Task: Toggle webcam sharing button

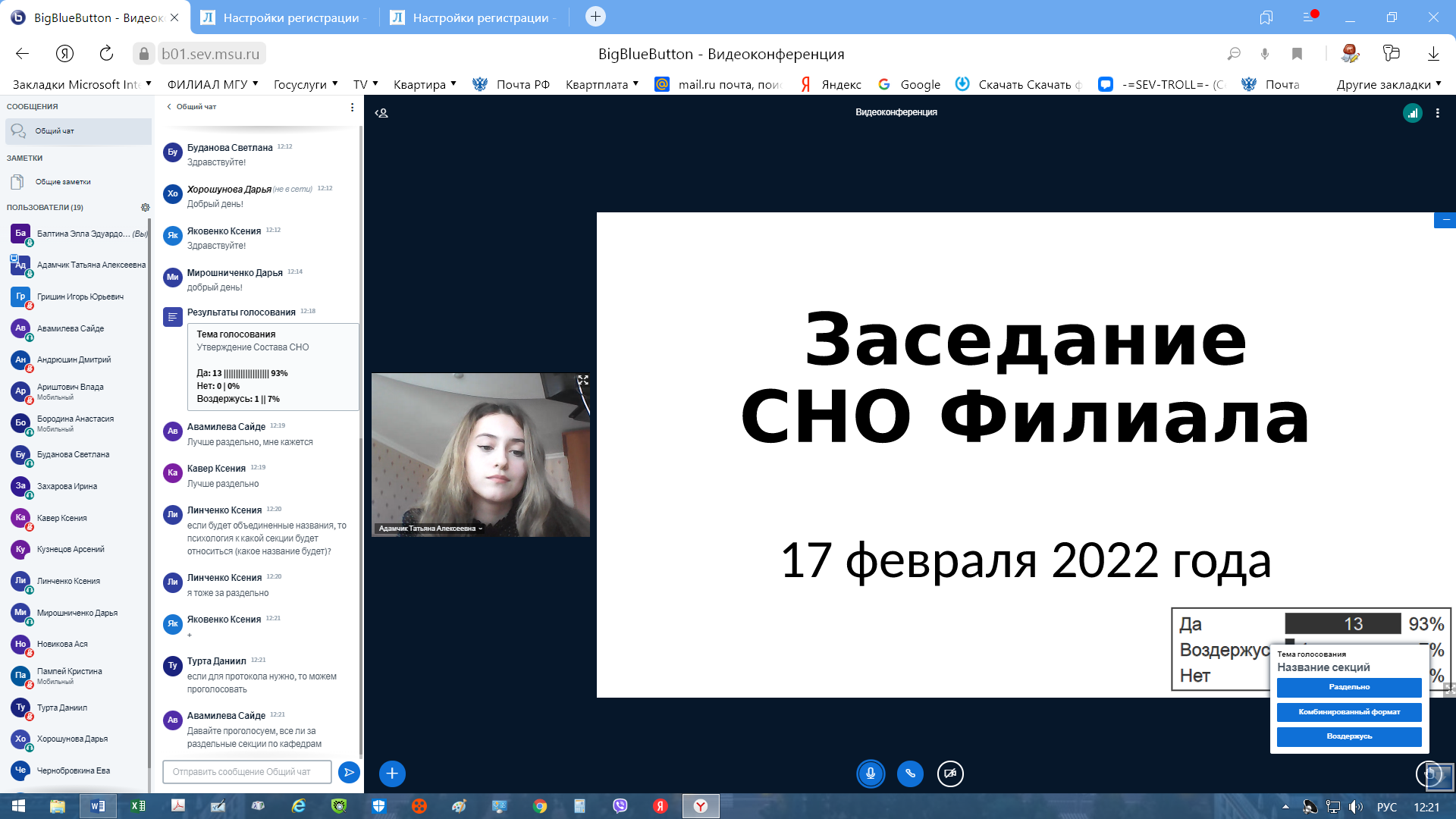Action: (x=950, y=773)
